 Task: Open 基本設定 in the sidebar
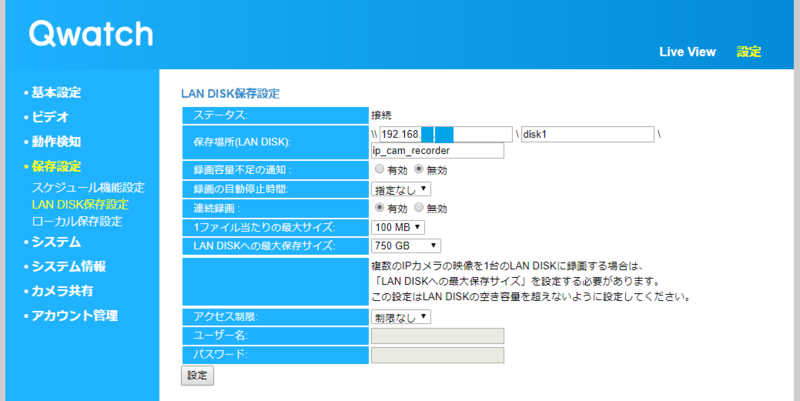click(x=56, y=92)
